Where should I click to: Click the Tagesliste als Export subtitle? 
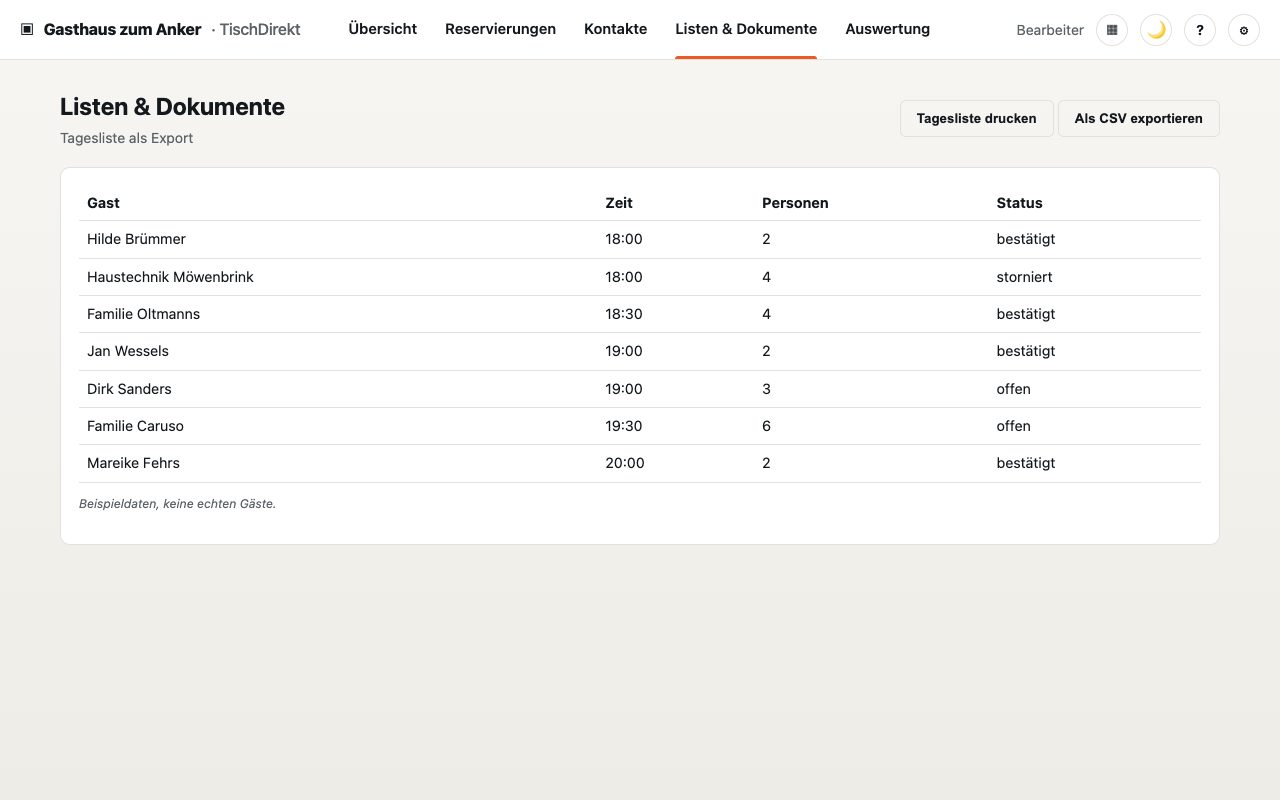(126, 138)
